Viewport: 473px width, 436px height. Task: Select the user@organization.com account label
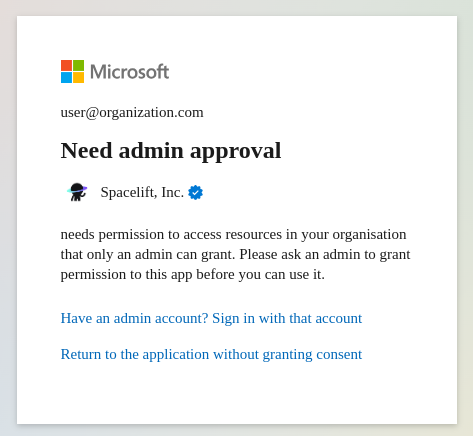[132, 113]
